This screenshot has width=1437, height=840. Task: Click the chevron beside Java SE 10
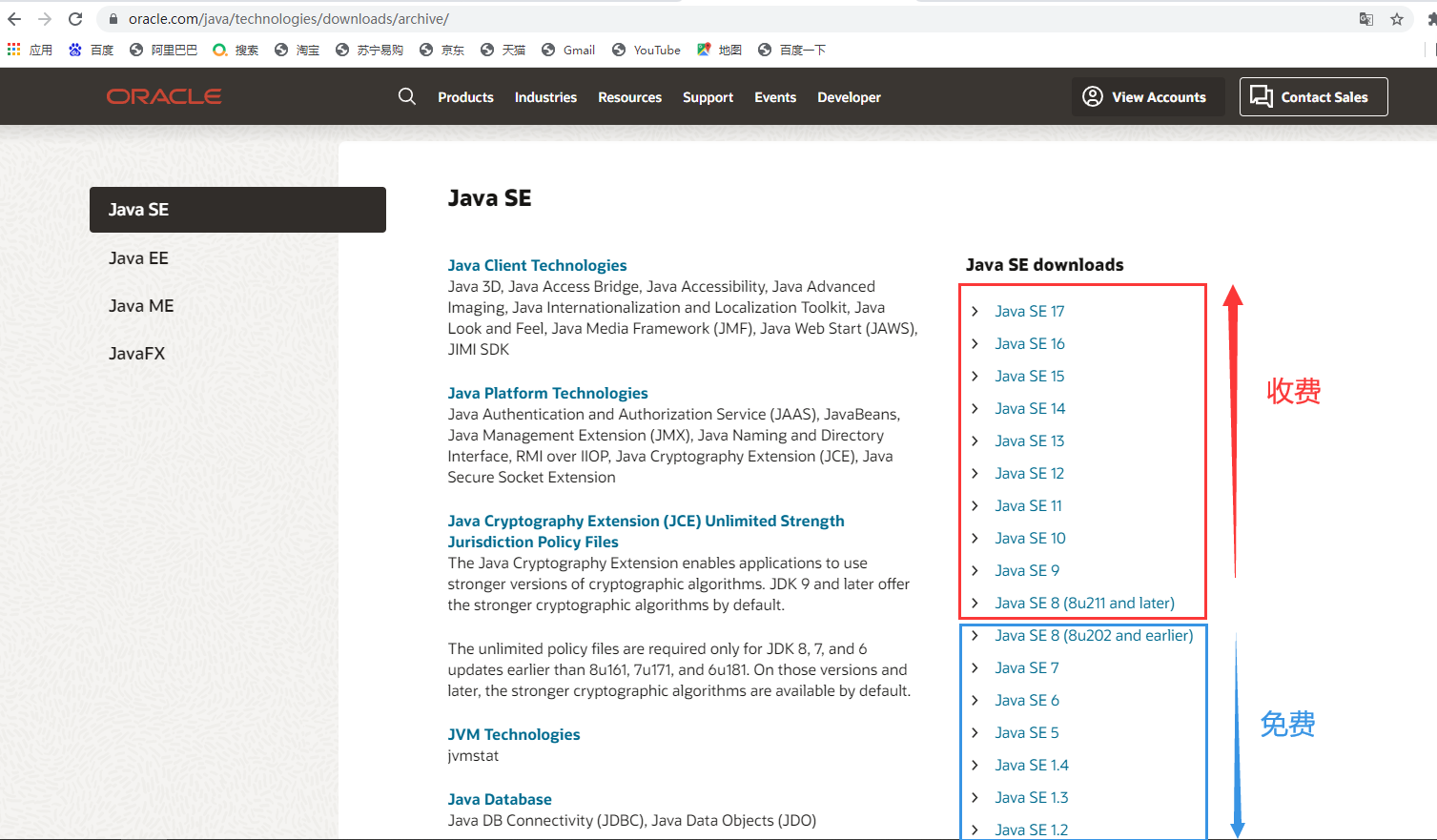tap(975, 538)
